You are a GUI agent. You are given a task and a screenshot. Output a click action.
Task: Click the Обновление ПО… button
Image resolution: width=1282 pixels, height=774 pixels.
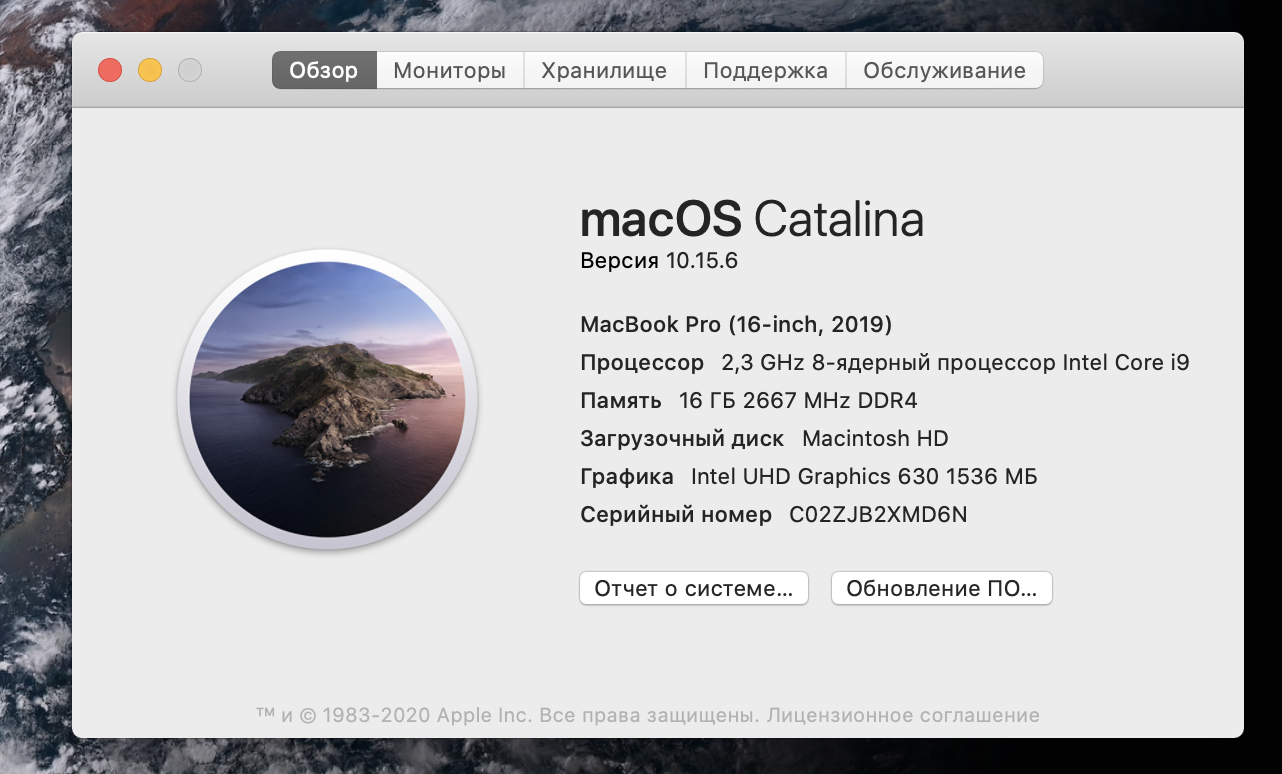(941, 588)
